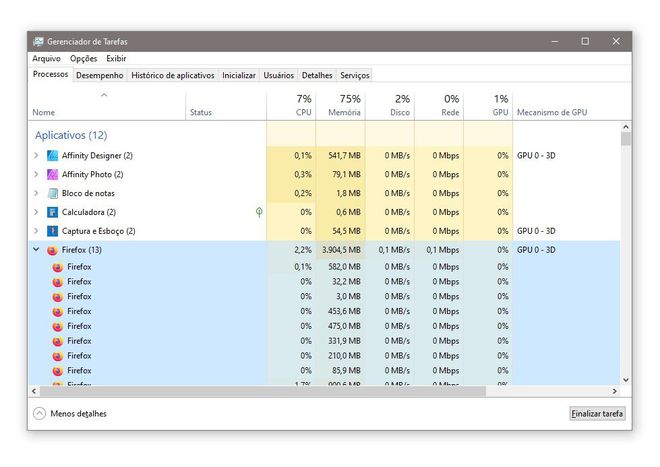This screenshot has width=660, height=467.
Task: Open the Opções menu
Action: click(83, 59)
